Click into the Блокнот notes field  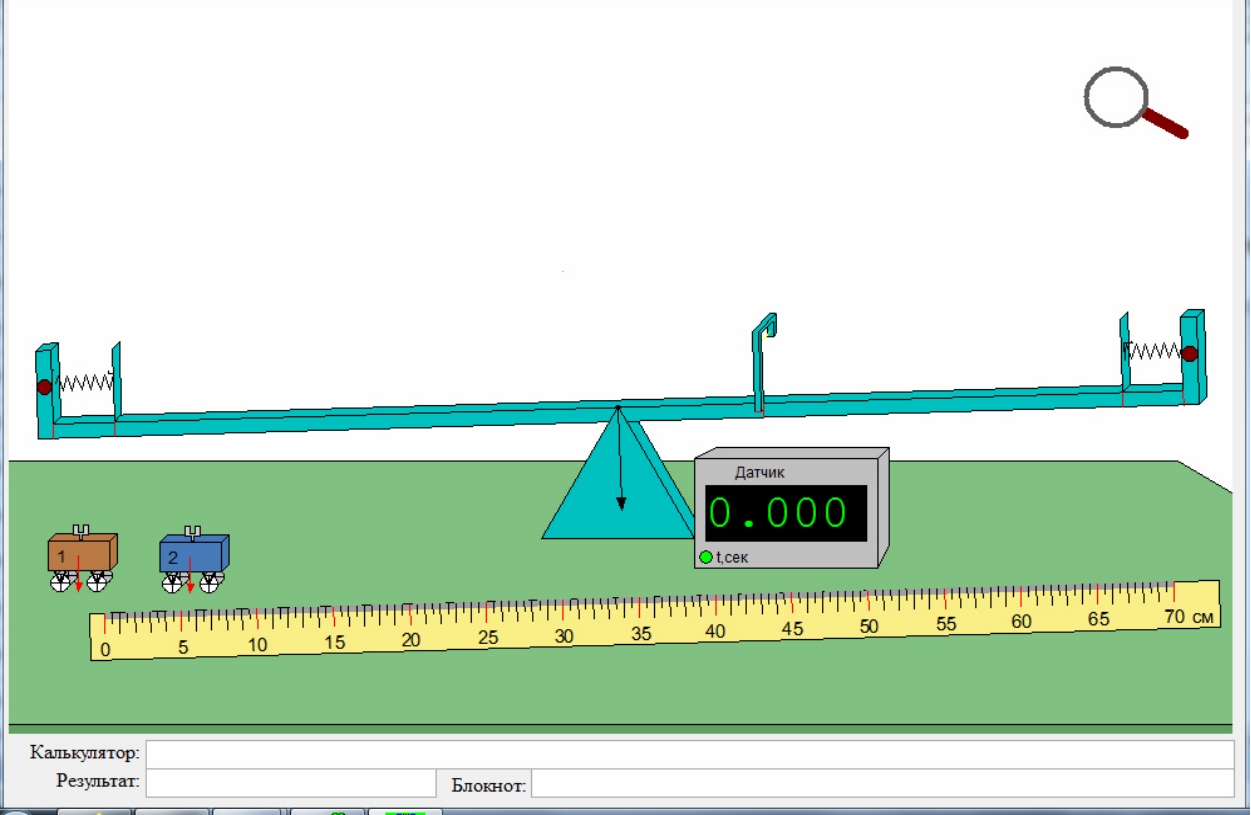(882, 784)
